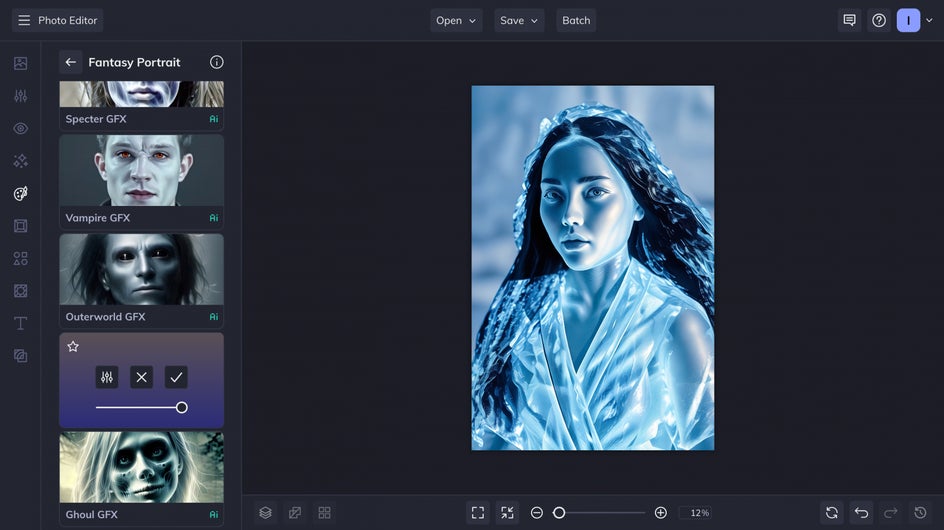Click the user profile avatar
Screen dimensions: 944x530
pos(908,20)
